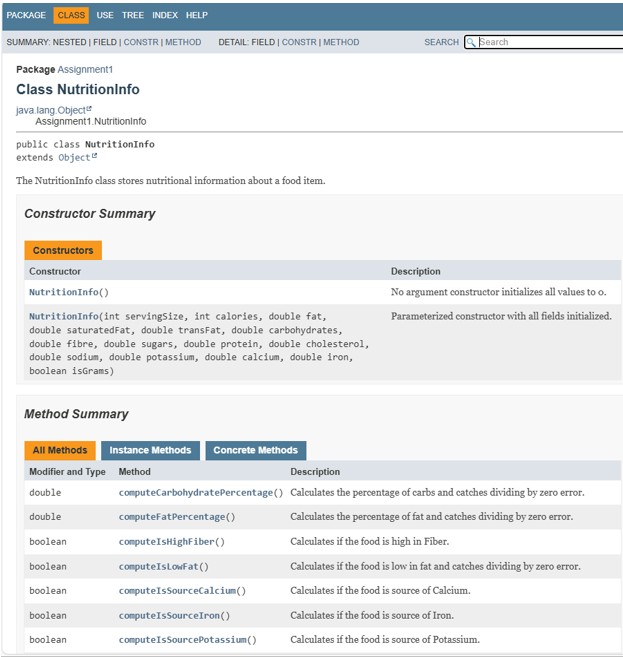Click the 'Constructor' column header

(x=55, y=272)
